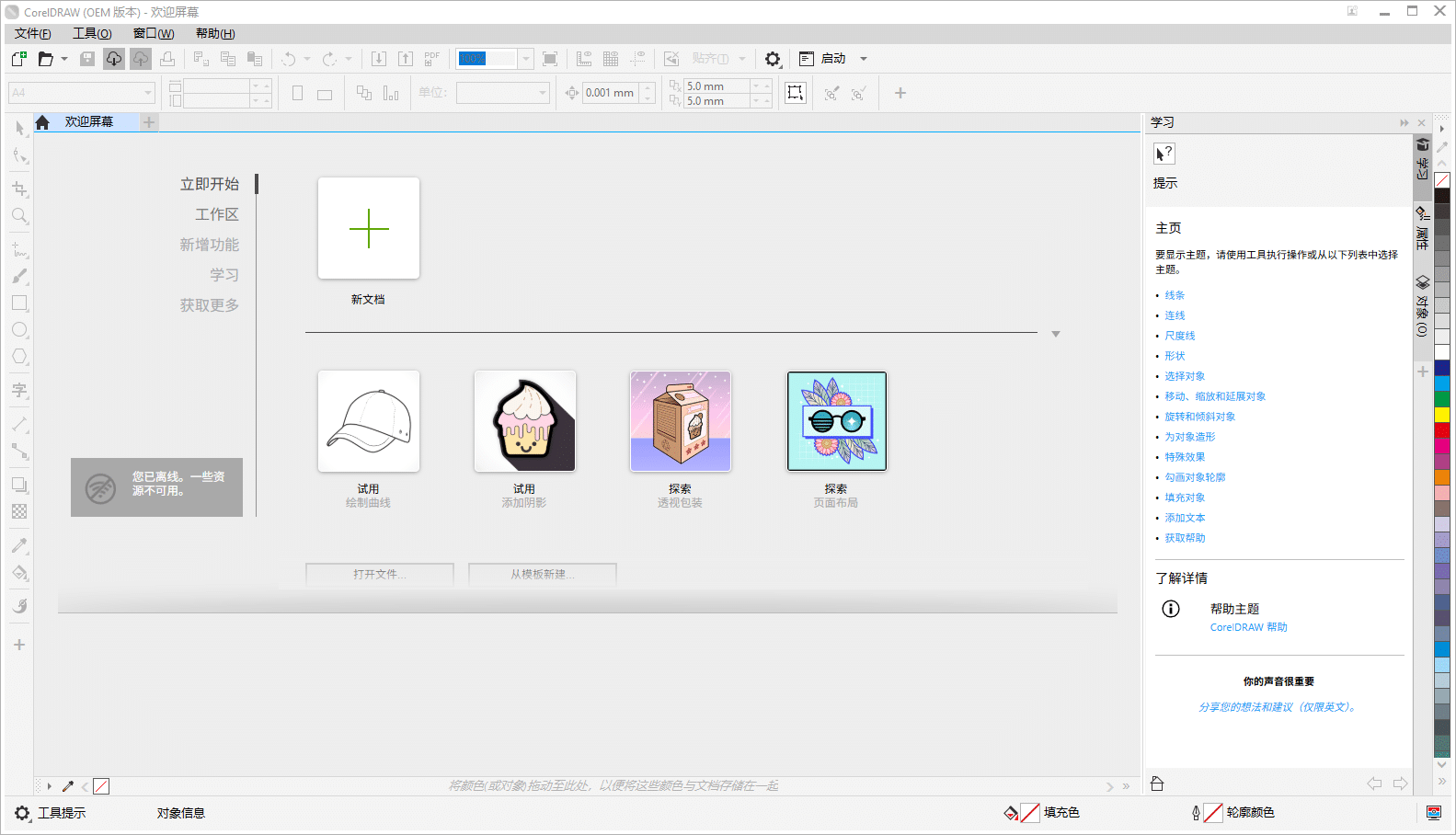Pick the yellow swatch in color palette
Screen dimensions: 1456x835
point(1441,415)
